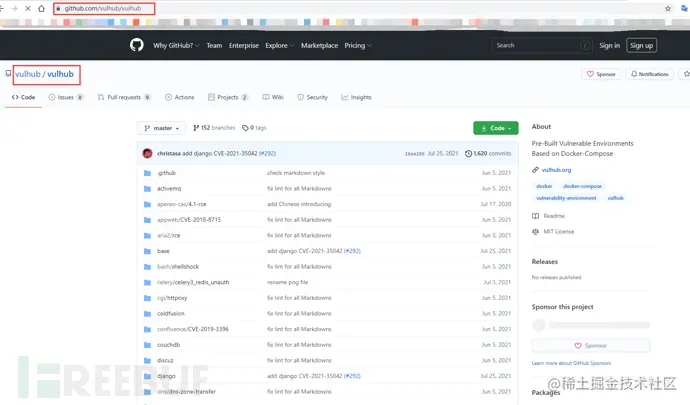Open the discuz folder icon
This screenshot has width=690, height=405.
point(147,361)
